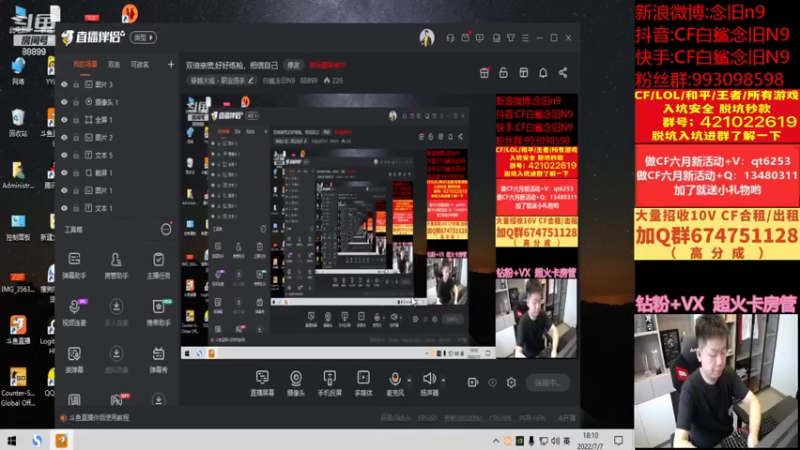Switch to the 我的场景 scene tab

coord(85,64)
